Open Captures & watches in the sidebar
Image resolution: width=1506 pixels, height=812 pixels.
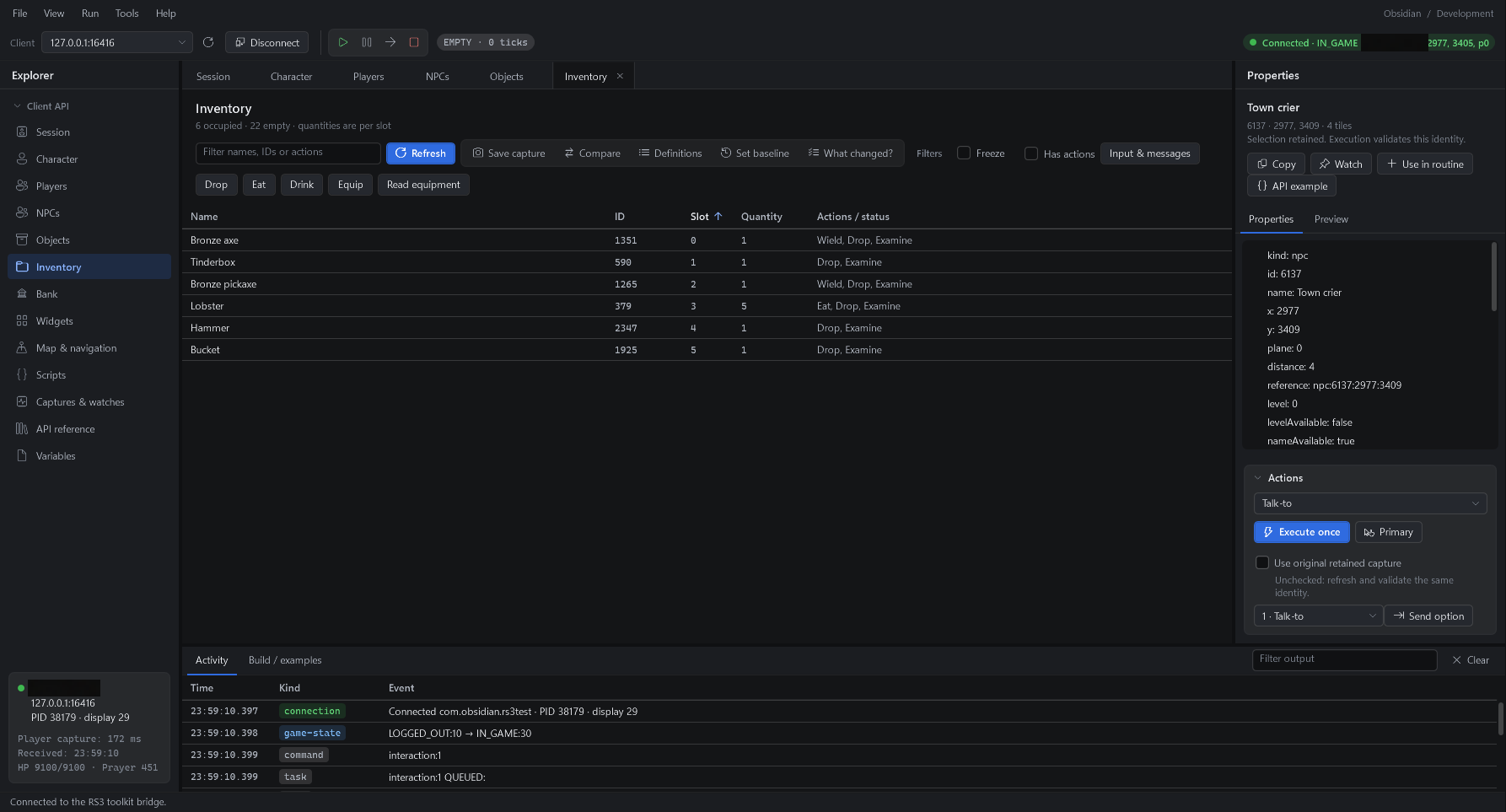(89, 402)
